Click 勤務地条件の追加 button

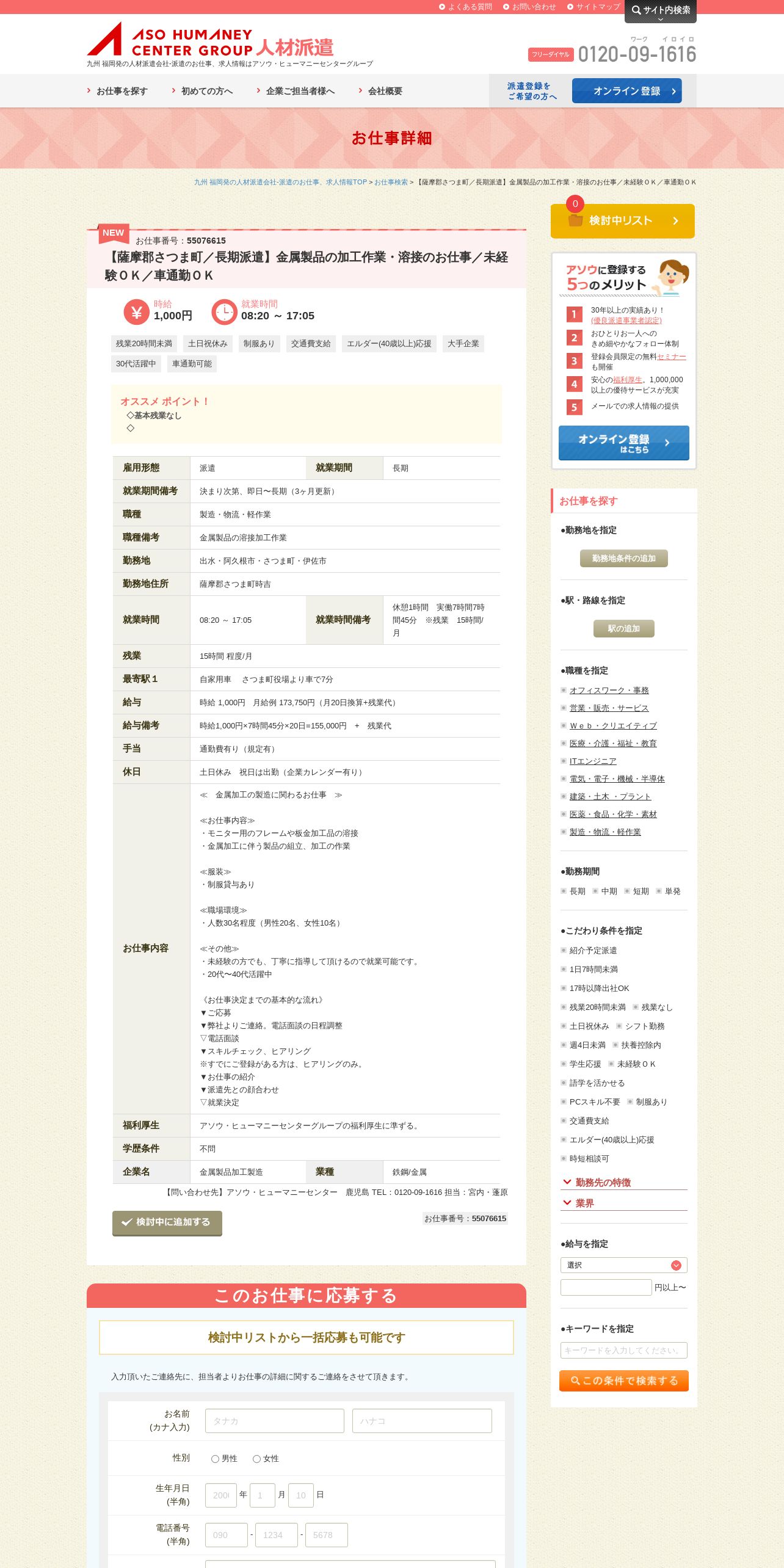624,559
